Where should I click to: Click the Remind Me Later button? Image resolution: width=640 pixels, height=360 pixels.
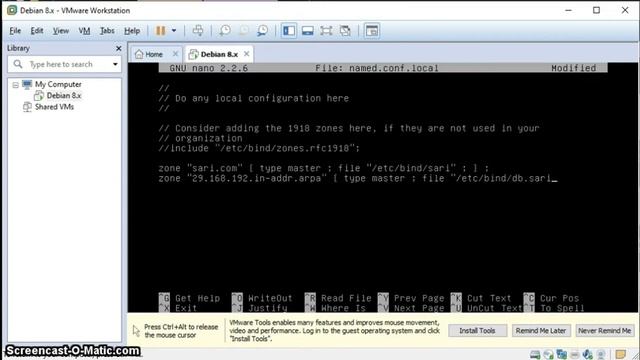[540, 331]
